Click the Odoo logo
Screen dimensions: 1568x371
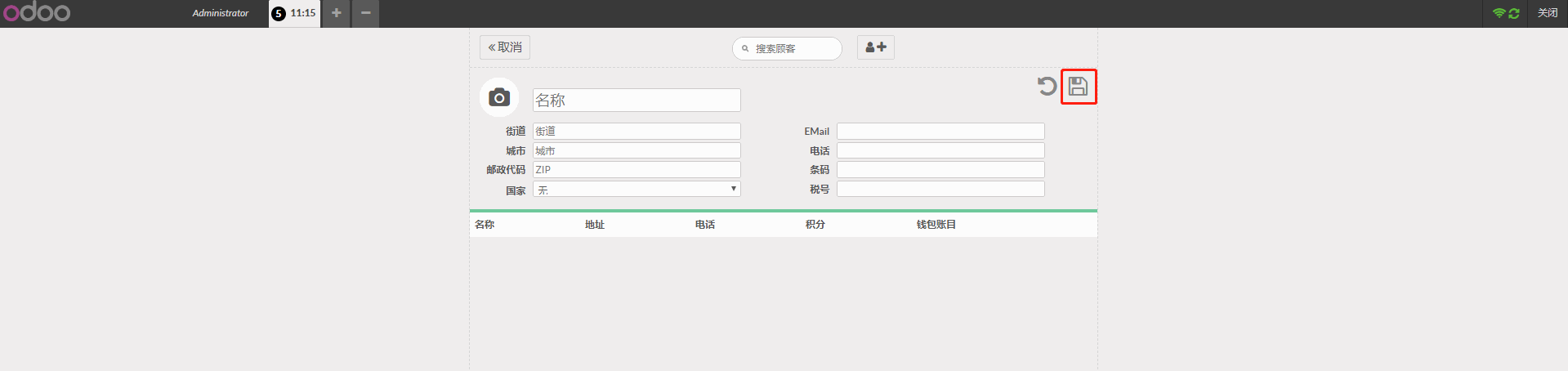37,13
